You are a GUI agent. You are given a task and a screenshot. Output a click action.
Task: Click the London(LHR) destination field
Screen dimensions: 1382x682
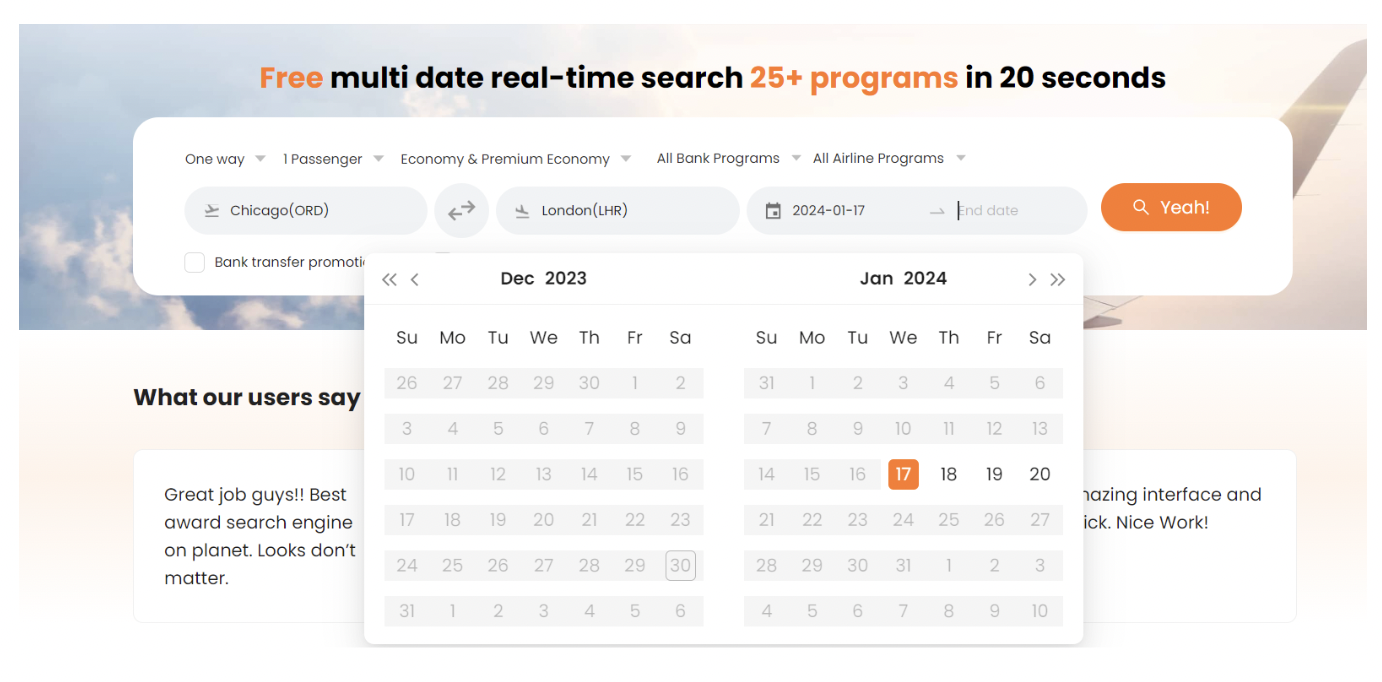[618, 211]
